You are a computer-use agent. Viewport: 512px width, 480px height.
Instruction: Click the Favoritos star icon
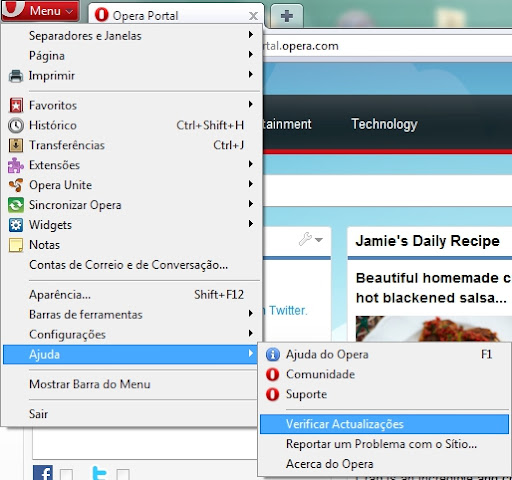tap(16, 105)
